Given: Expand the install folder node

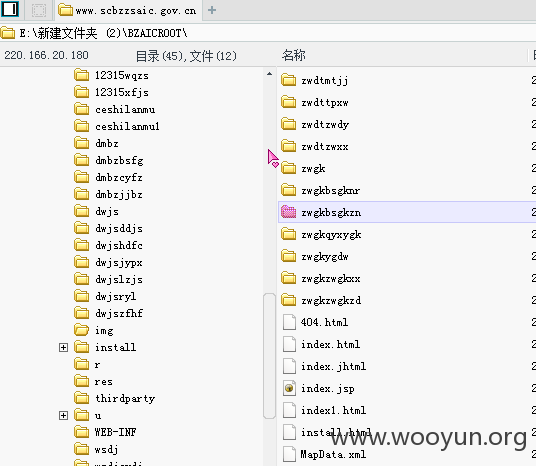Looking at the screenshot, I should click(x=63, y=348).
